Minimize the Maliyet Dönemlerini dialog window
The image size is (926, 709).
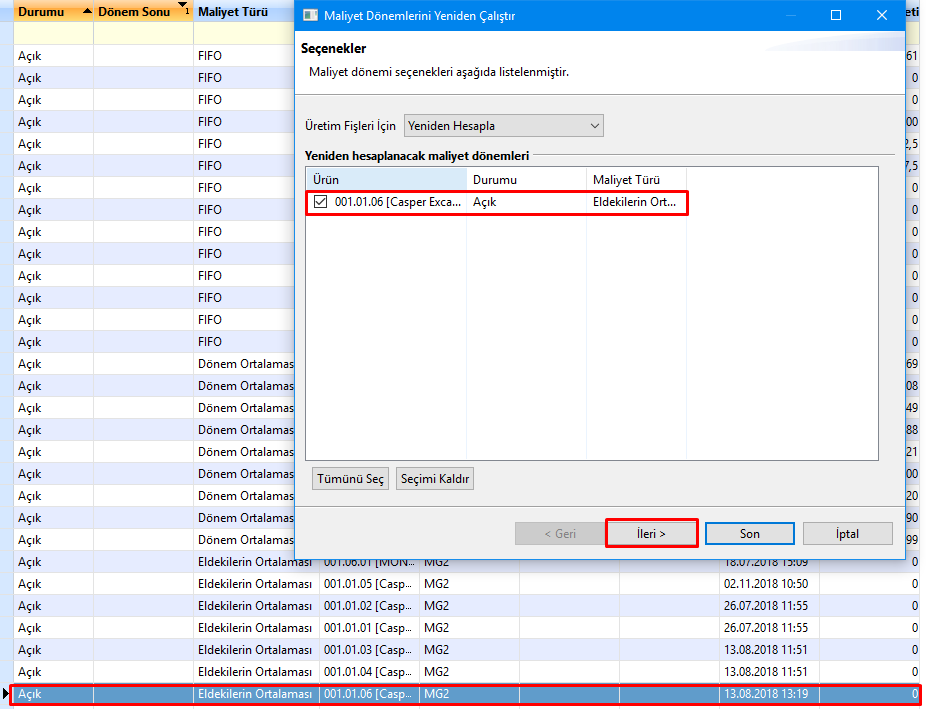click(790, 16)
